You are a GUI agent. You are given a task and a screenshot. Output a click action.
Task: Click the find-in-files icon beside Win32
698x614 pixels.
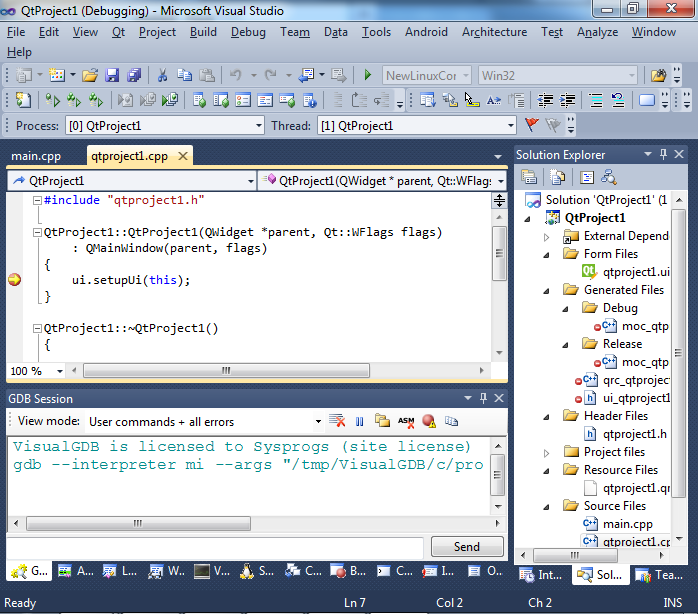click(658, 76)
